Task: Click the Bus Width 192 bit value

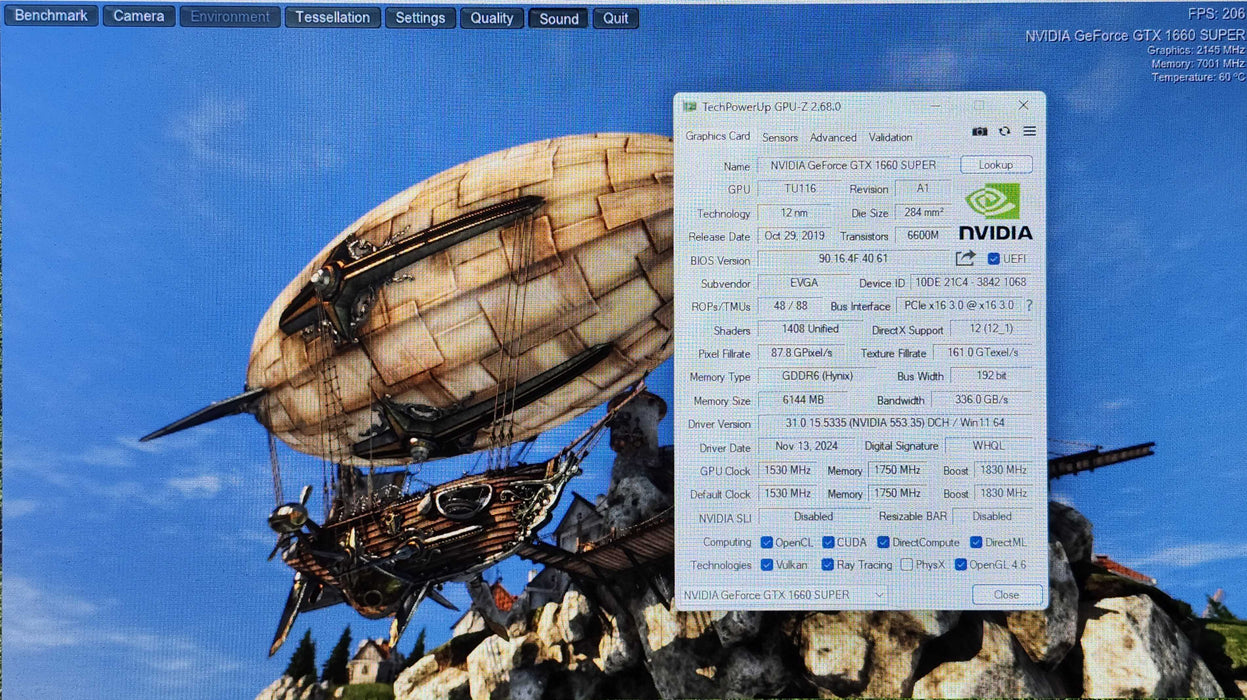Action: pos(991,377)
